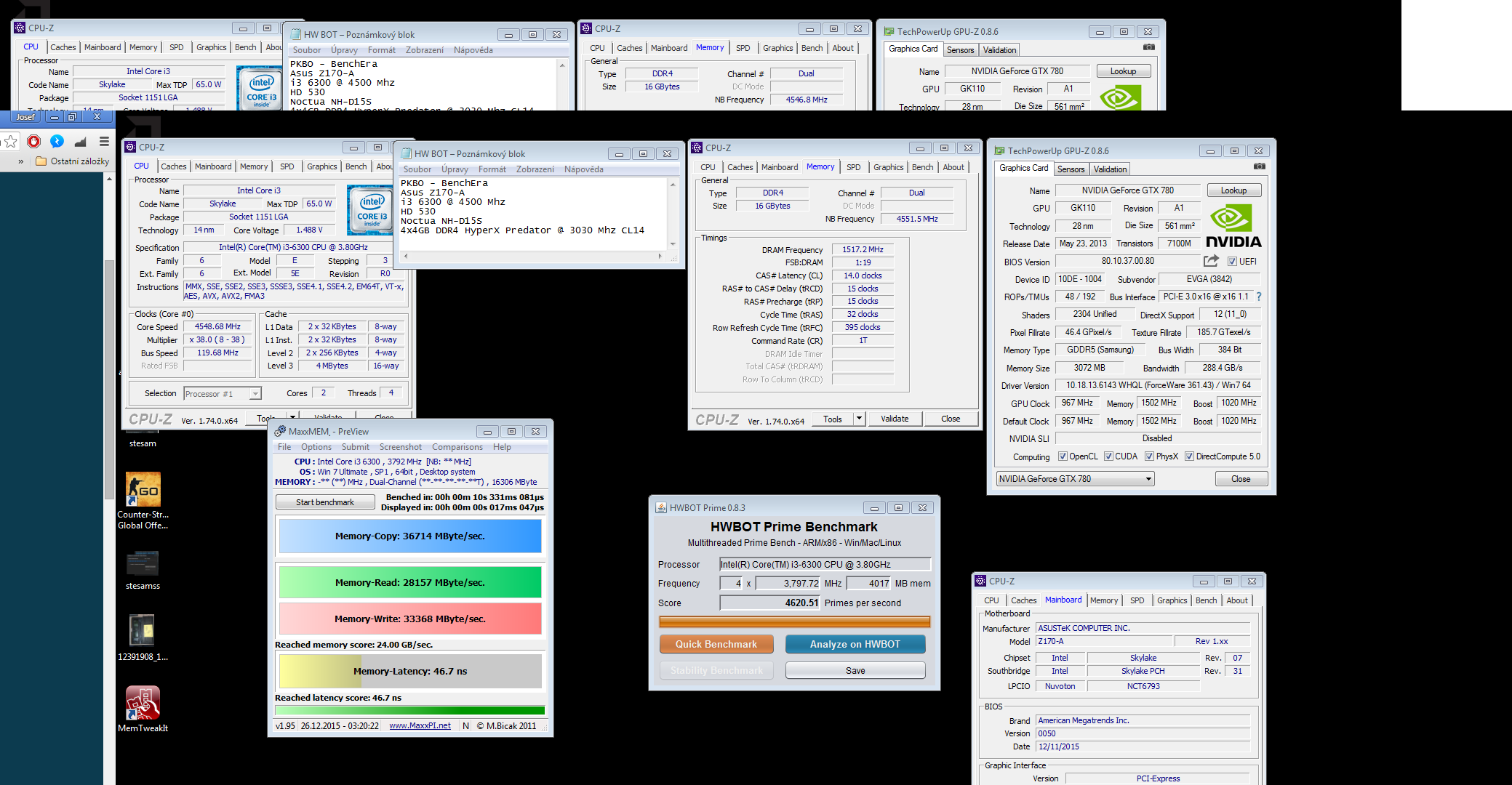Click the blue chat-bubble extension icon in browser

[57, 141]
